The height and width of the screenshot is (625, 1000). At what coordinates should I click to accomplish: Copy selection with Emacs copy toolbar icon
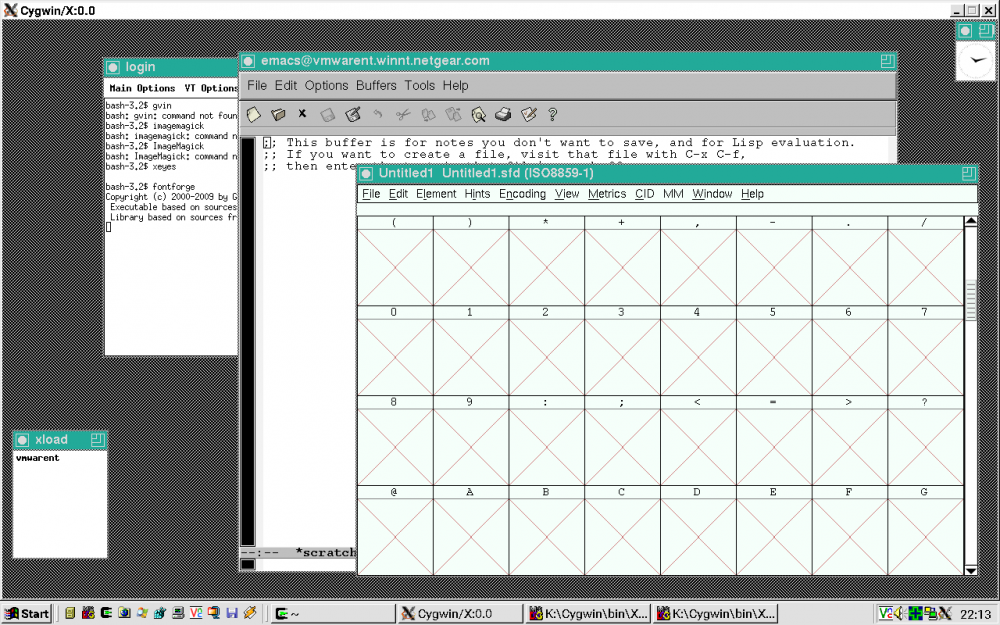(x=427, y=114)
